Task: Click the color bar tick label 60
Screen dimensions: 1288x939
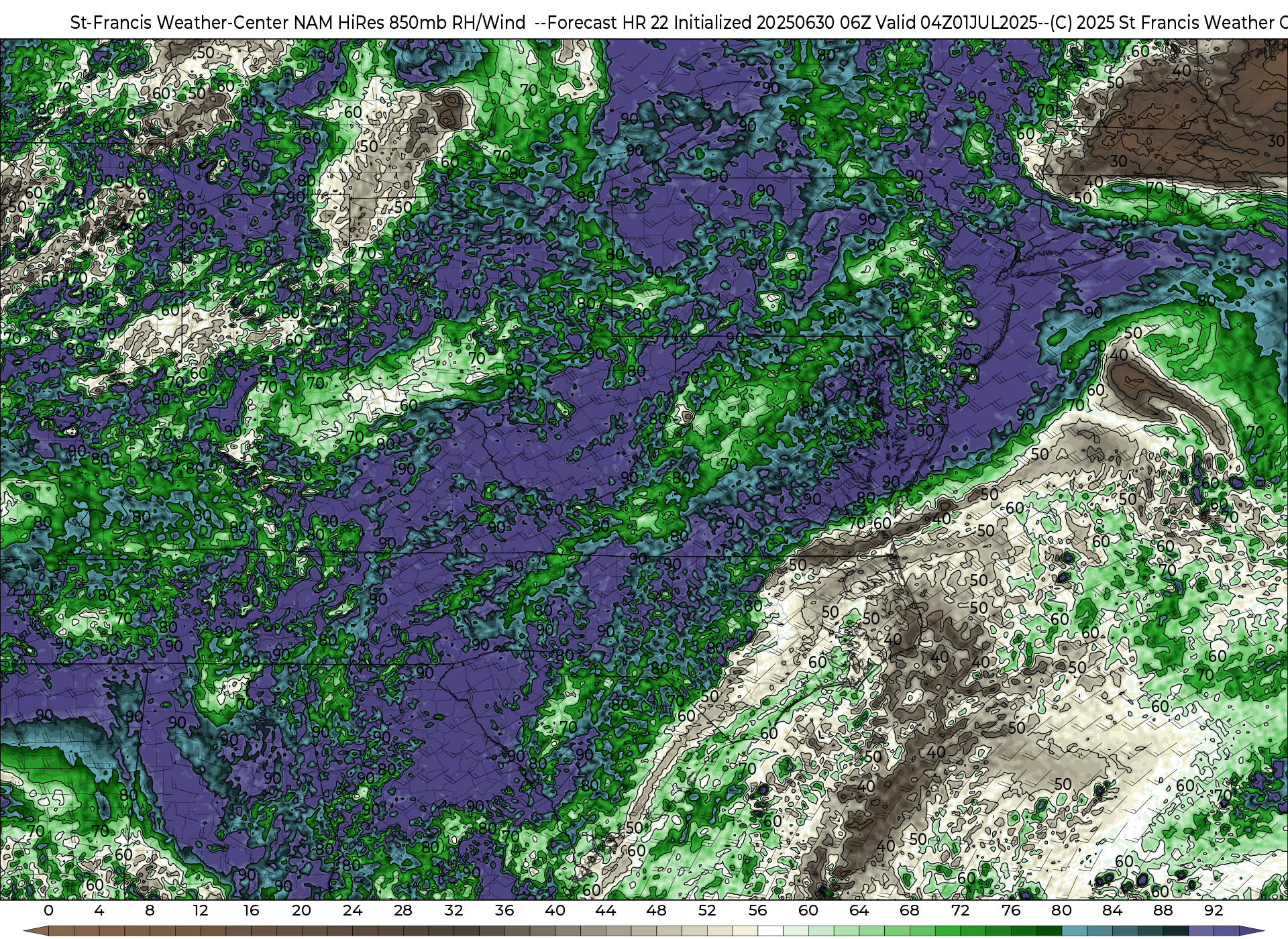Action: tap(808, 911)
